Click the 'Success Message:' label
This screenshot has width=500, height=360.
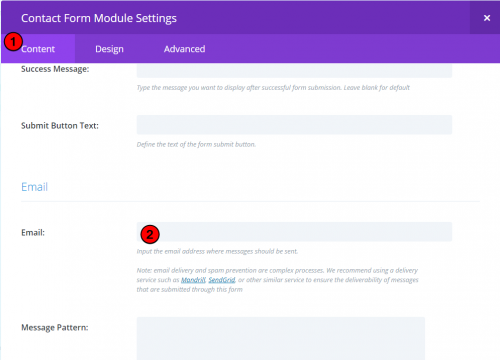tap(55, 69)
